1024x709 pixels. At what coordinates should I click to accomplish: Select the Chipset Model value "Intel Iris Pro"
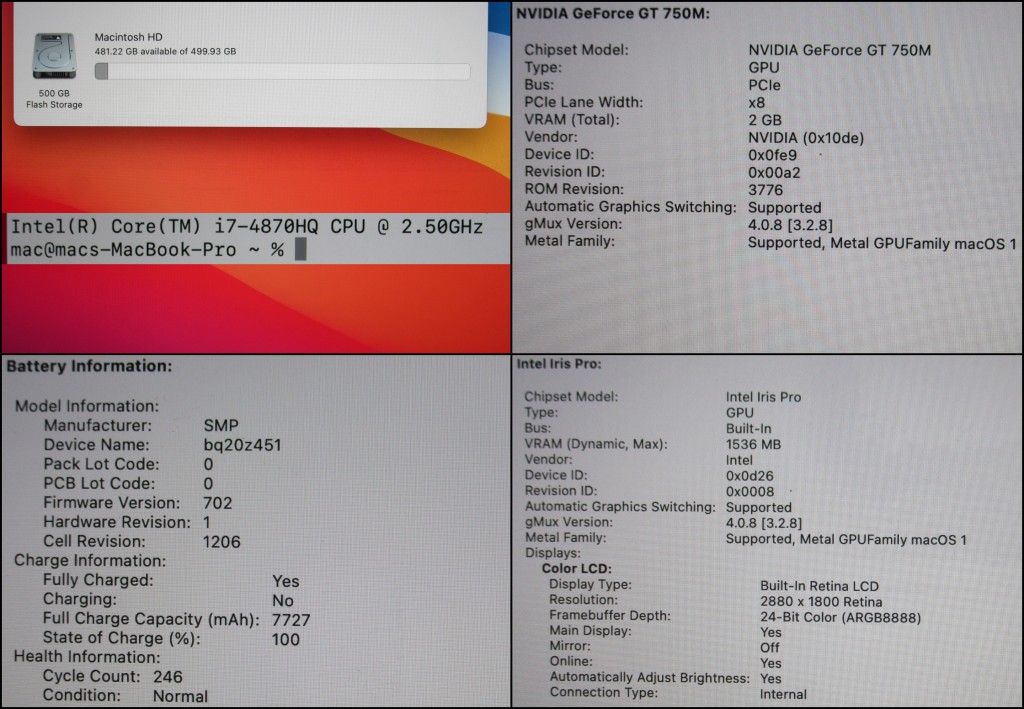pos(763,398)
